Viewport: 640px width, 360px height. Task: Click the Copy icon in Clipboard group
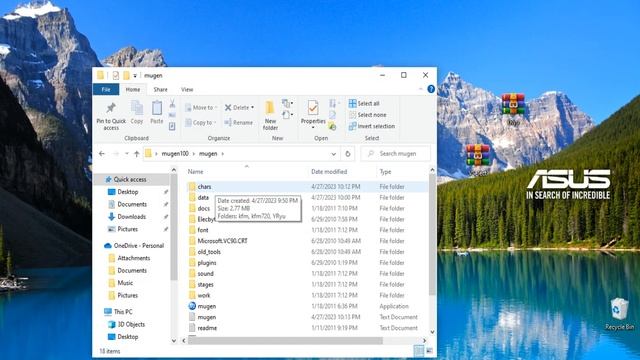coord(137,108)
